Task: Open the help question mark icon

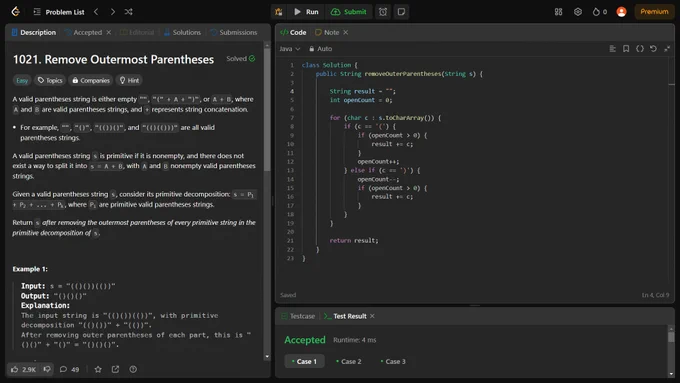Action: pyautogui.click(x=133, y=369)
